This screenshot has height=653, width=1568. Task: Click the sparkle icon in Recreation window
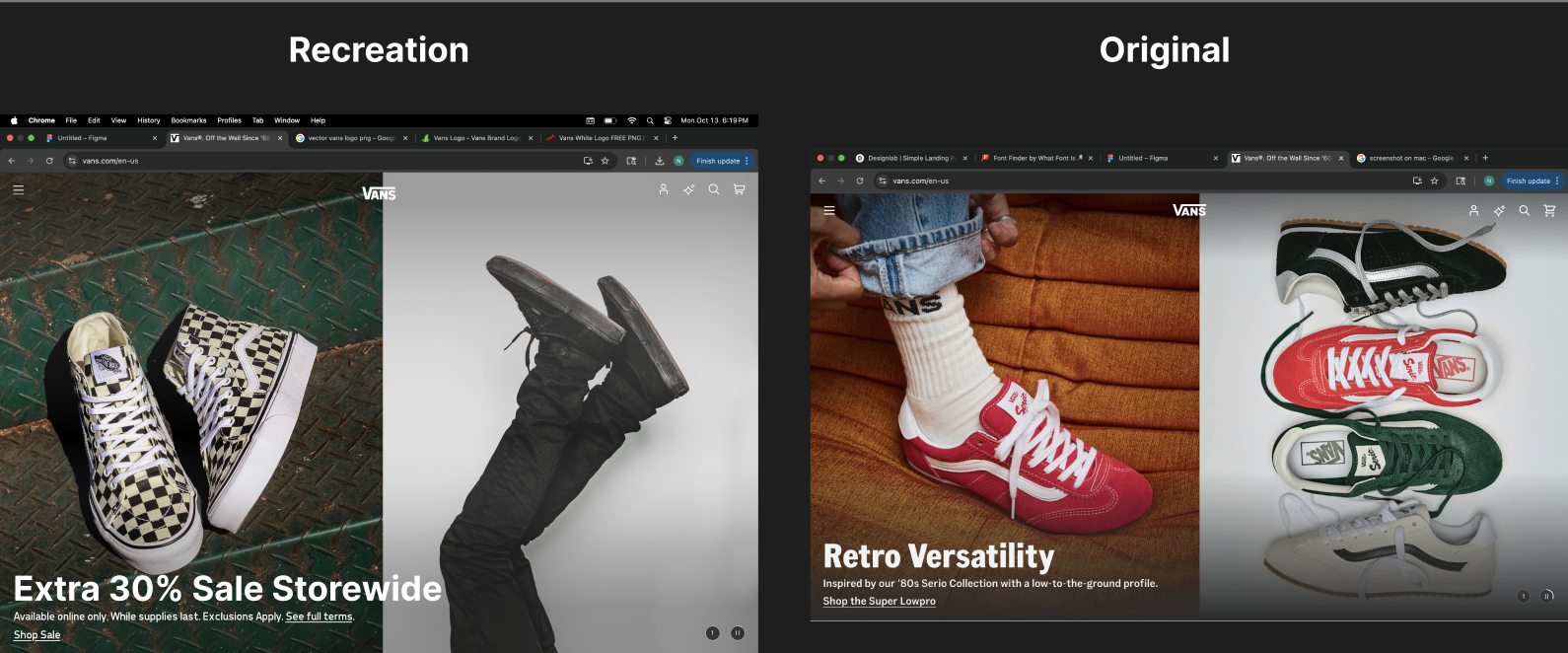[x=688, y=189]
